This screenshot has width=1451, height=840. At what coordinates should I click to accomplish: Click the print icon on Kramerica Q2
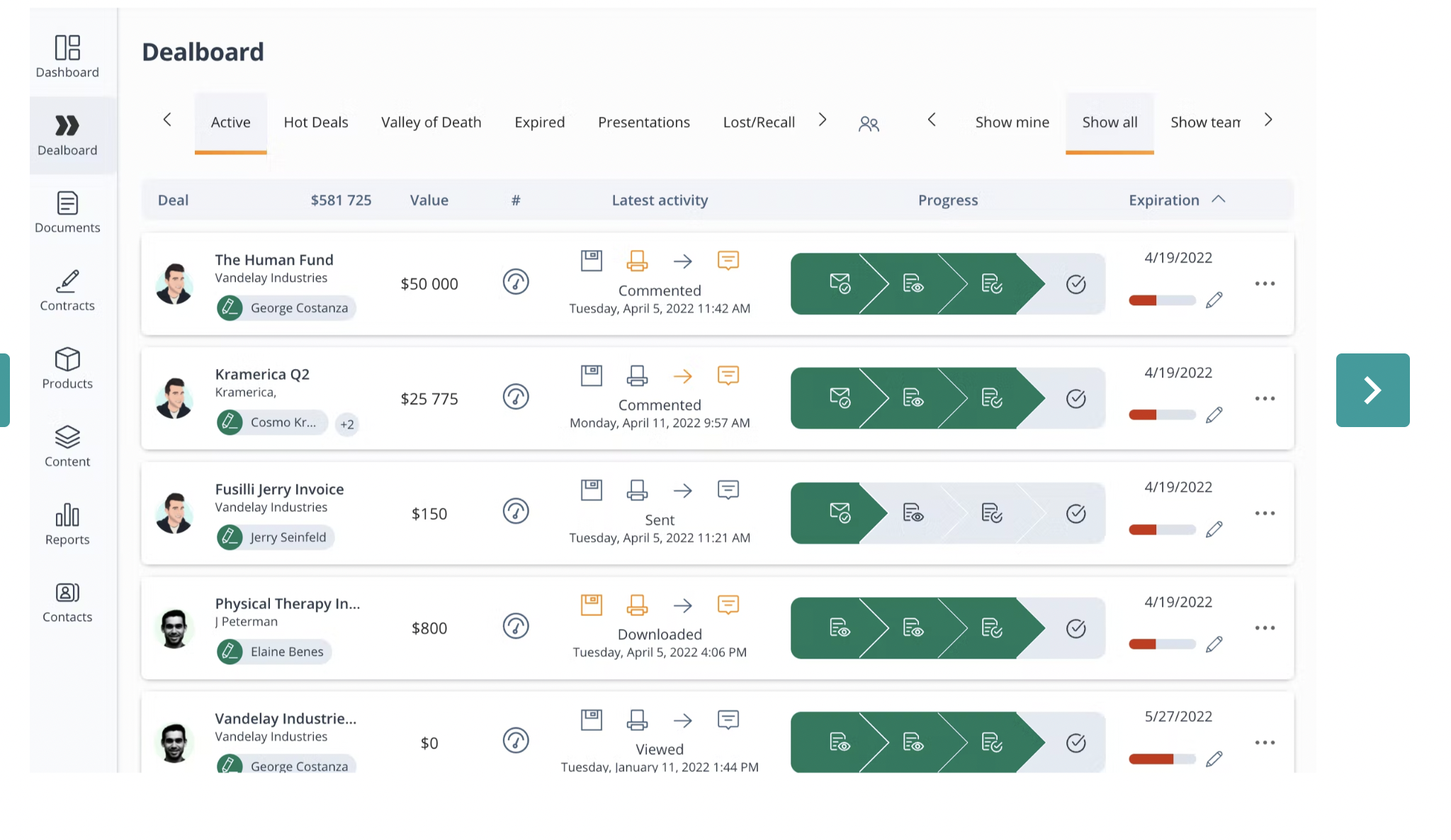[x=637, y=375]
